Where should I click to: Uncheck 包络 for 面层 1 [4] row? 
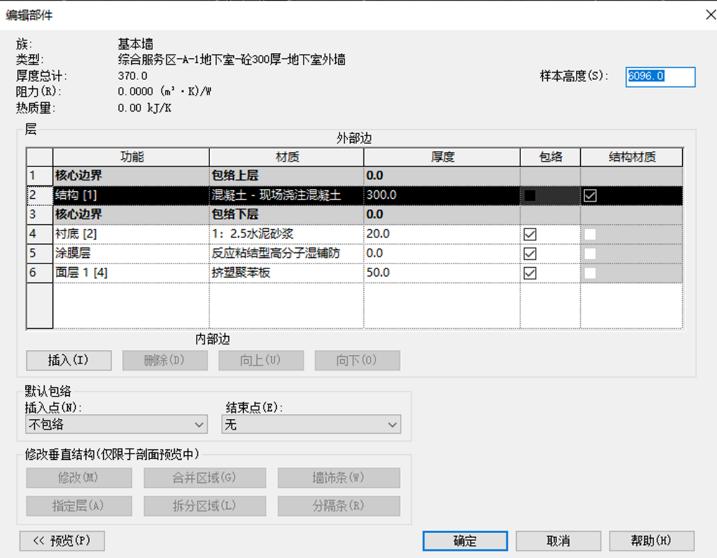(x=530, y=273)
